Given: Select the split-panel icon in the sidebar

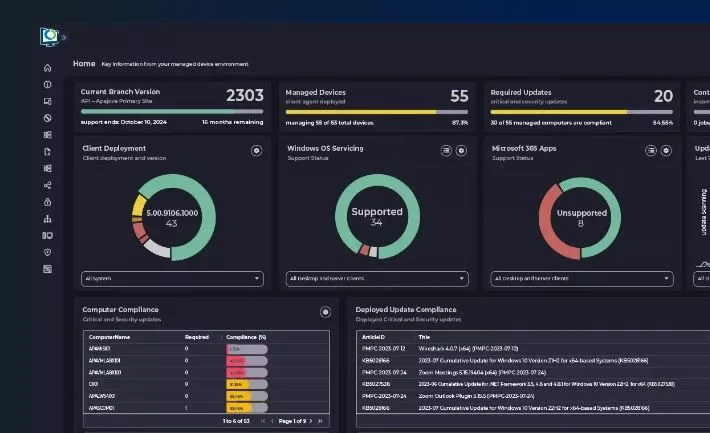Looking at the screenshot, I should 48,236.
